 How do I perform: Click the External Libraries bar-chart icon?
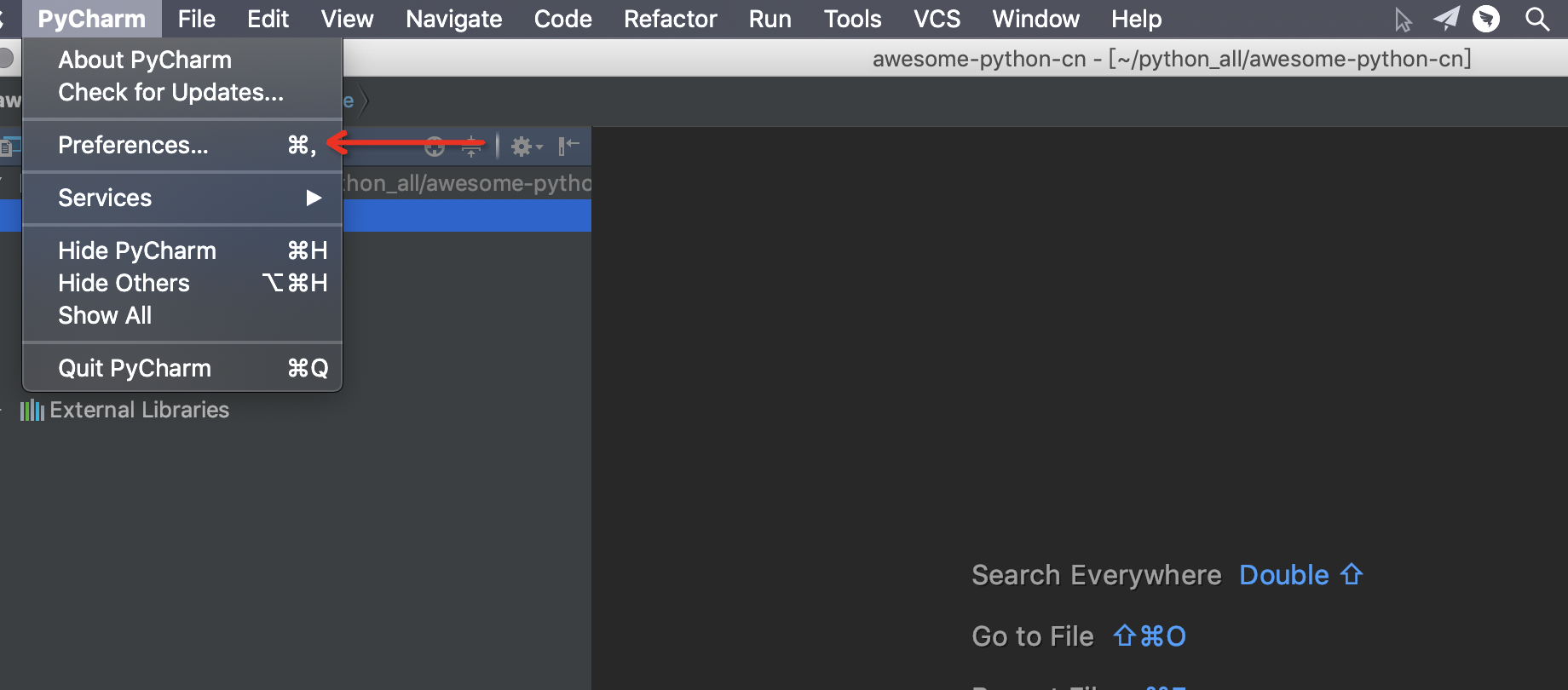32,411
